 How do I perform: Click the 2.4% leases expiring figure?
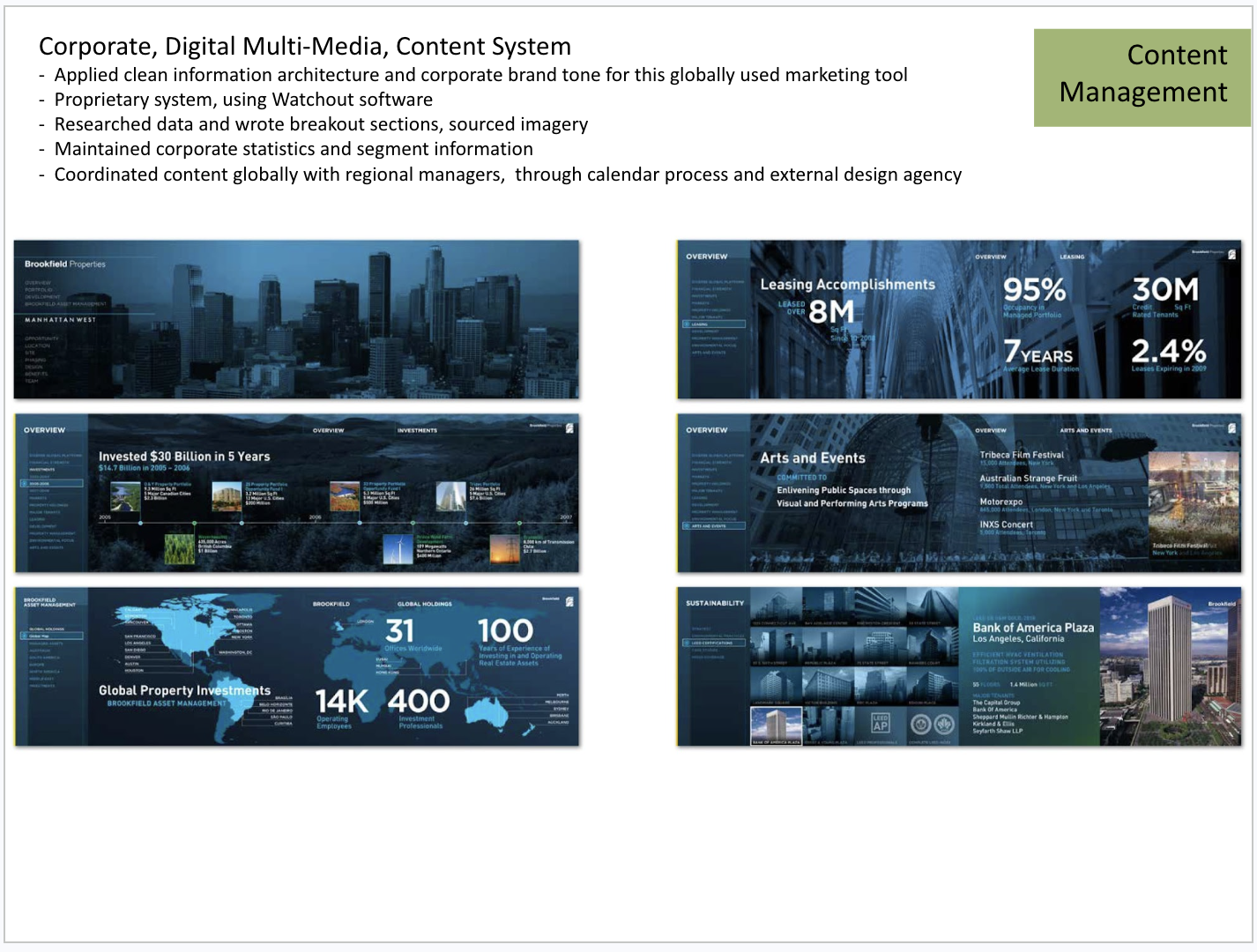[1169, 355]
